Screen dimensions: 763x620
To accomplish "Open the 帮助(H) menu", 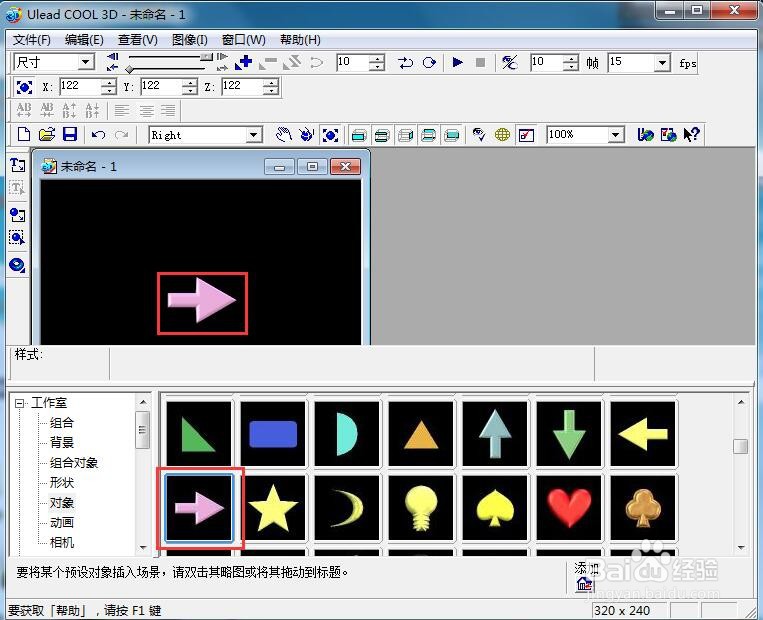I will 300,40.
